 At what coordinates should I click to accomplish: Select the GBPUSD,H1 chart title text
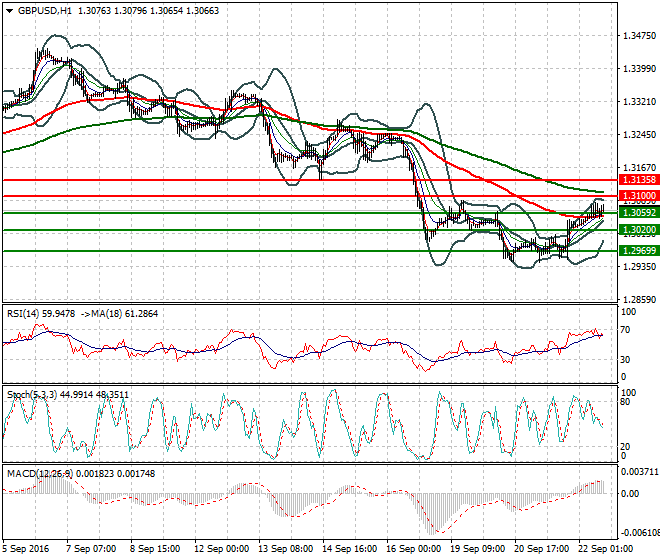click(x=45, y=11)
